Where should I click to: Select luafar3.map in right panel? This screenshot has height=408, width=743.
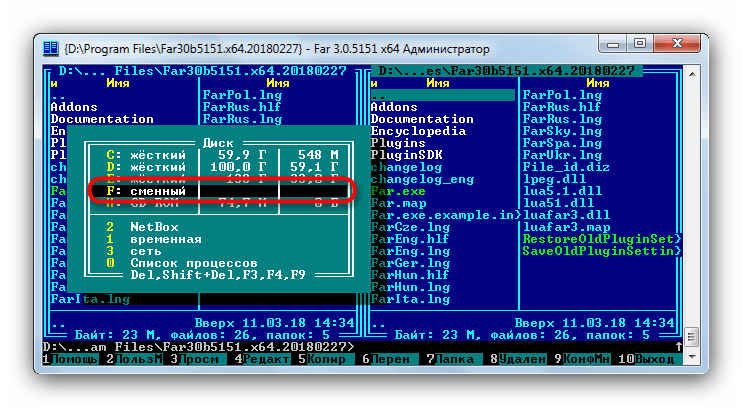tap(566, 227)
